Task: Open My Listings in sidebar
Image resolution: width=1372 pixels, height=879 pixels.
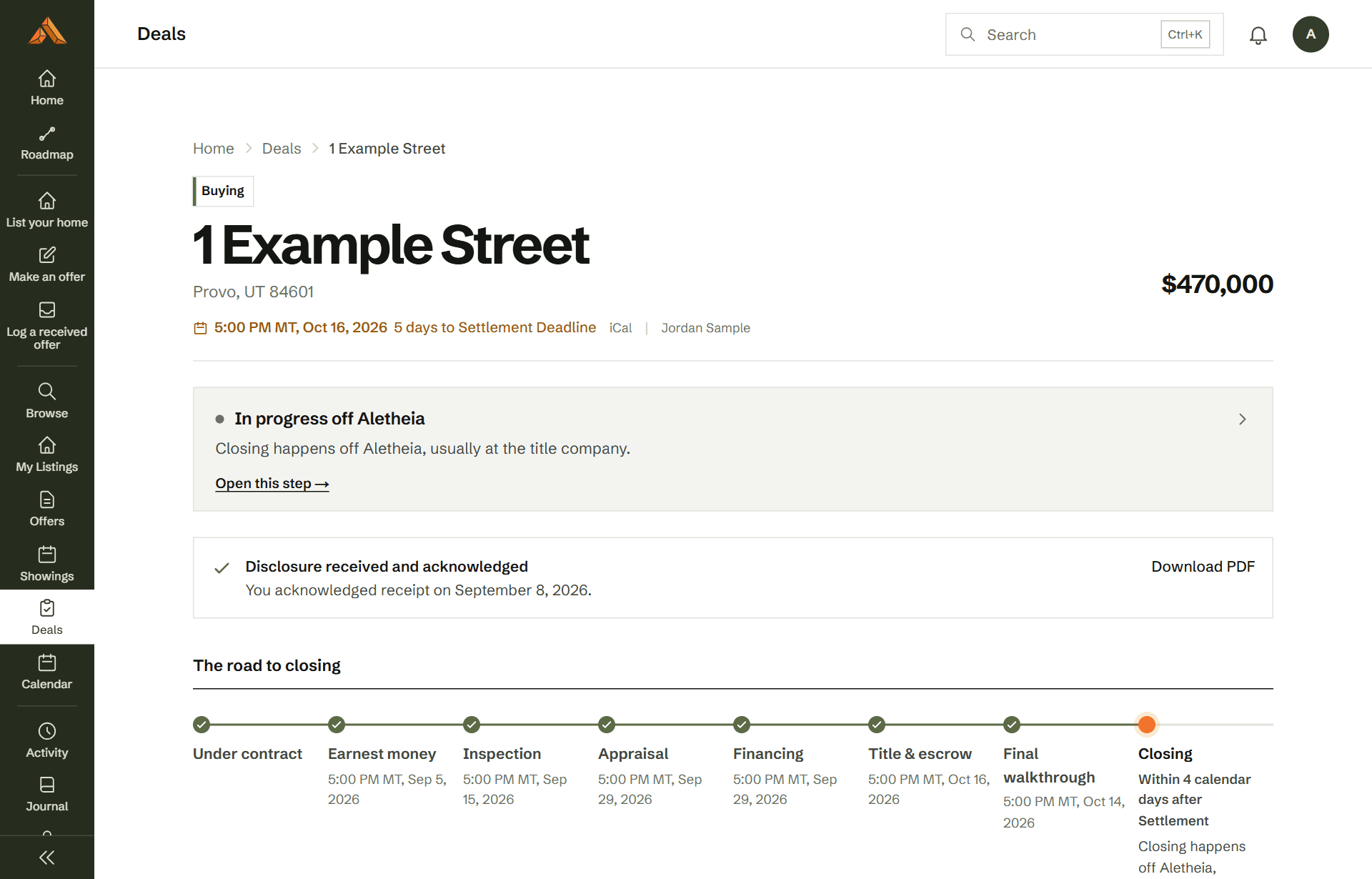Action: (47, 455)
